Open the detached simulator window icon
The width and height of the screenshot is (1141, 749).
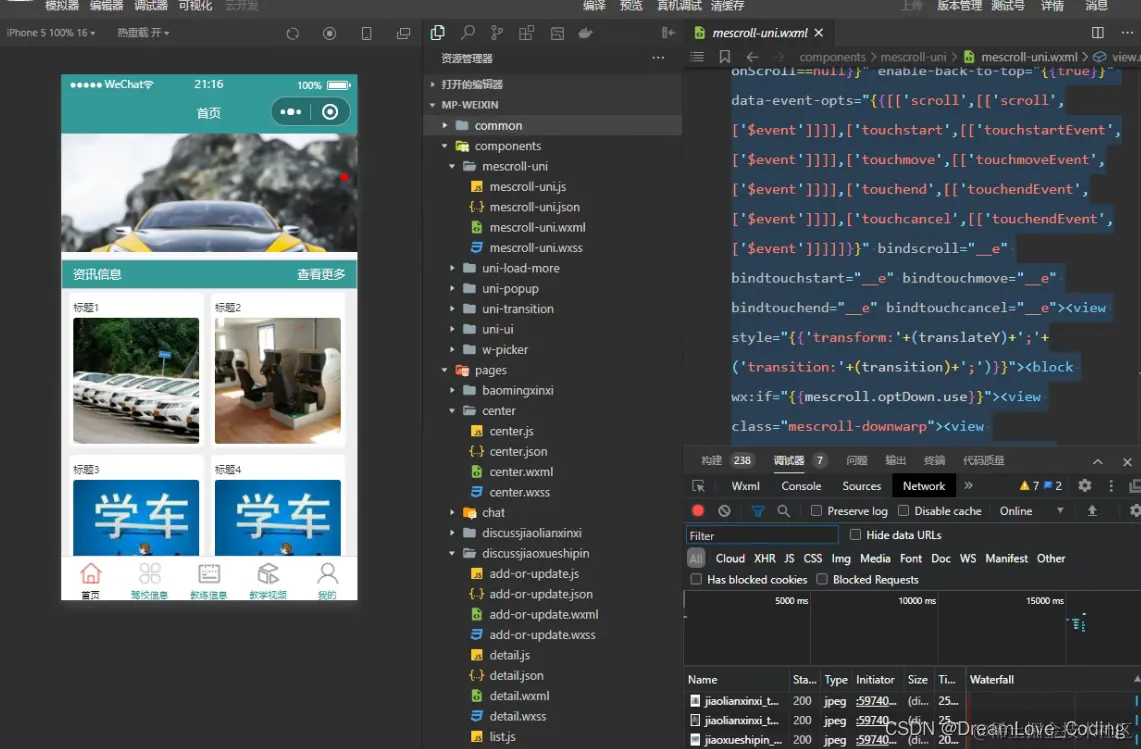click(x=403, y=33)
